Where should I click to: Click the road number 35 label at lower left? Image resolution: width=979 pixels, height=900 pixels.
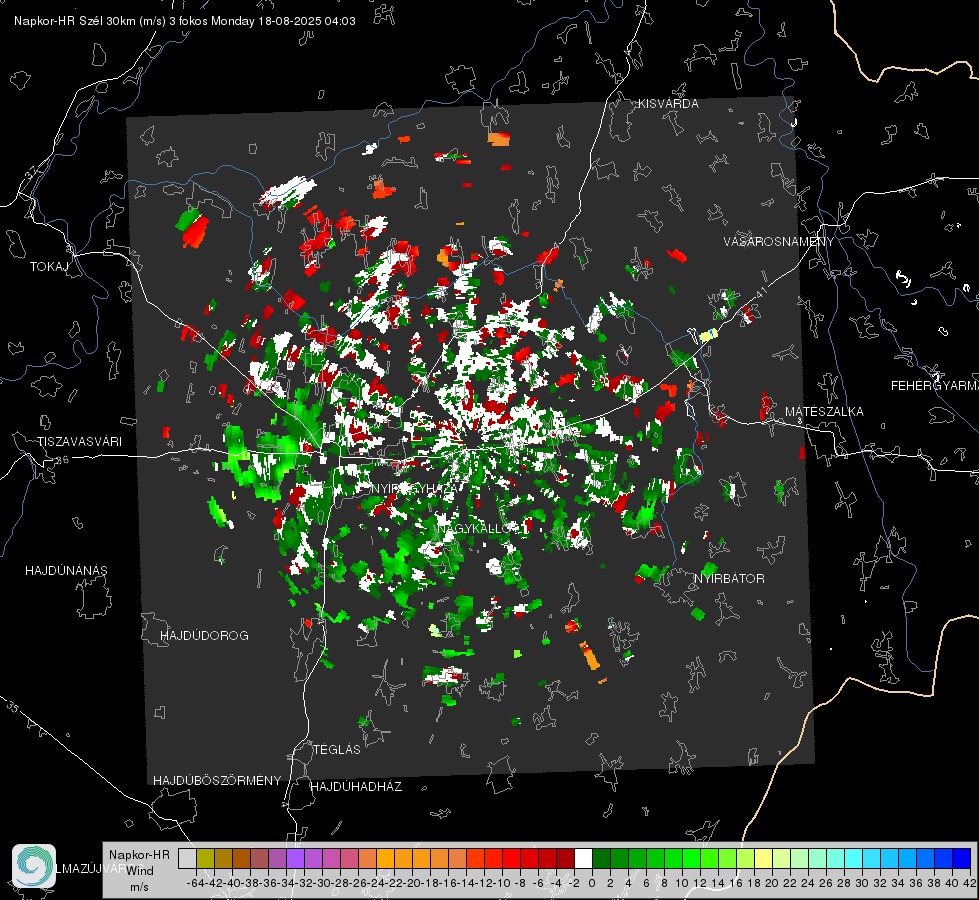(x=12, y=708)
